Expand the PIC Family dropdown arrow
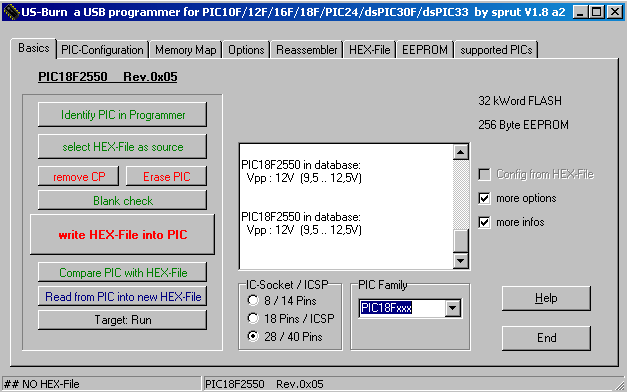Image resolution: width=627 pixels, height=392 pixels. [x=453, y=308]
